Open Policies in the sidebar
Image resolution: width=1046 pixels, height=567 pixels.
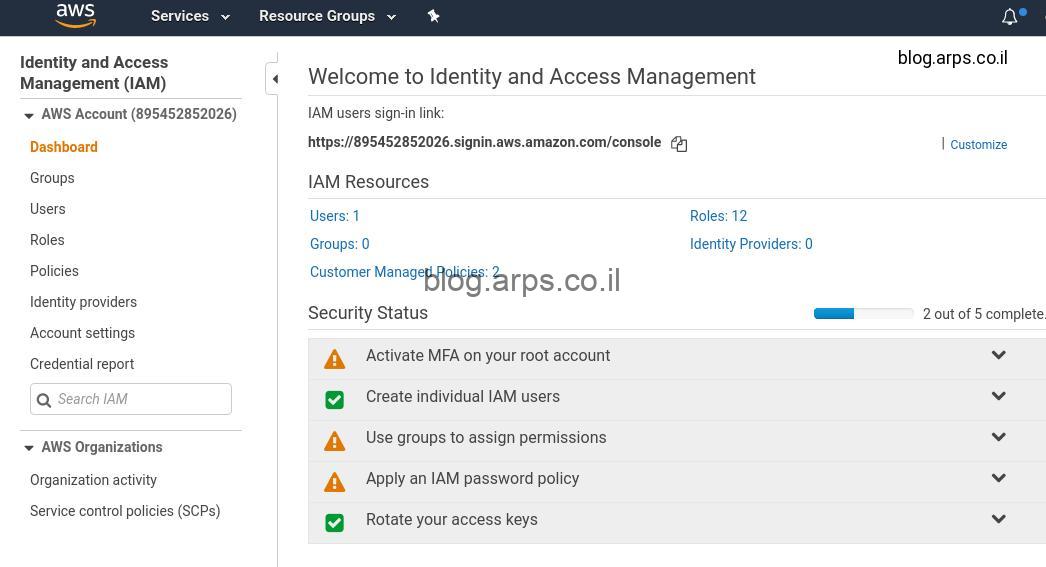coord(54,271)
